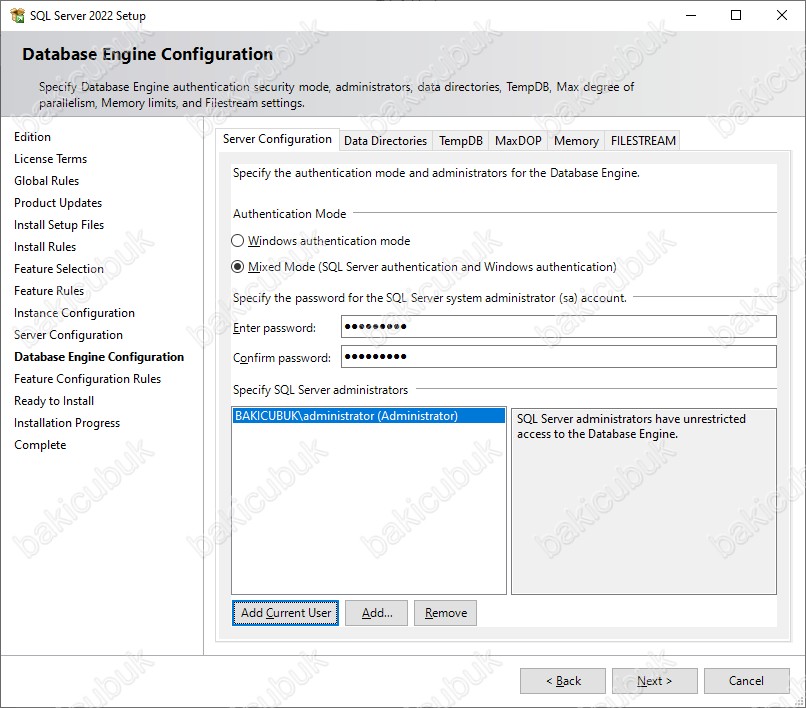Click the Confirm password field
This screenshot has width=806, height=708.
(558, 356)
